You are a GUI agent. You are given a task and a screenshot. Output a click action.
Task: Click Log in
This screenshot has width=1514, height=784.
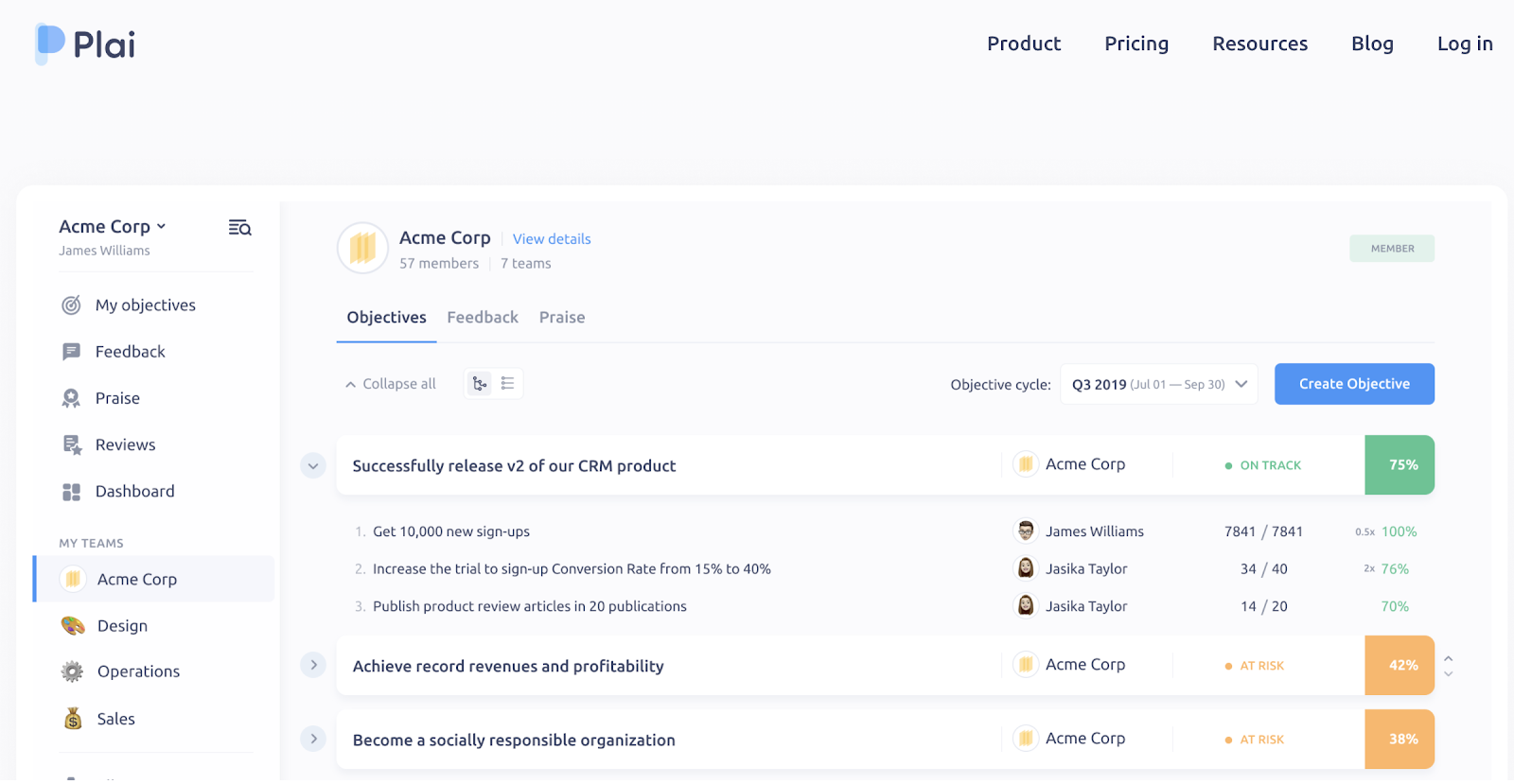(1465, 44)
